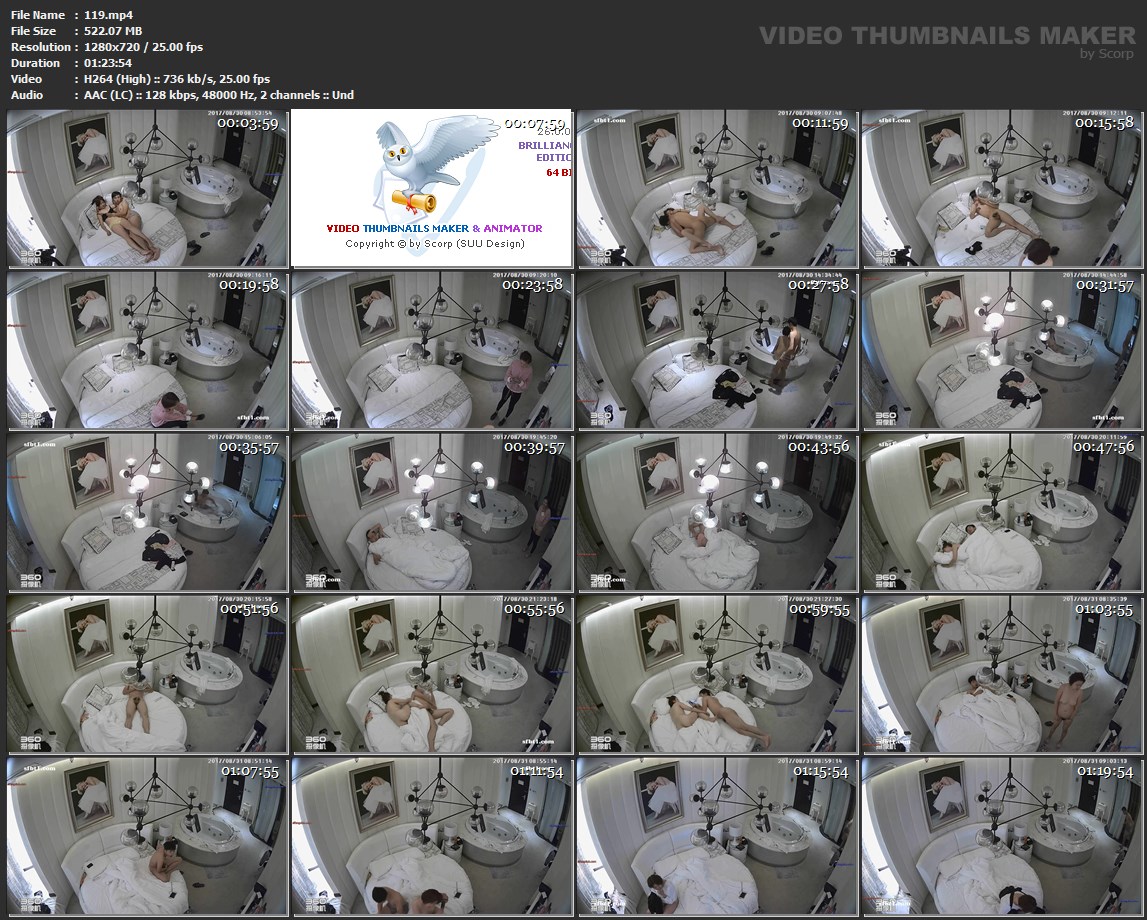The image size is (1147, 920).
Task: Select the File Size value 522.07 MB
Action: [x=113, y=31]
